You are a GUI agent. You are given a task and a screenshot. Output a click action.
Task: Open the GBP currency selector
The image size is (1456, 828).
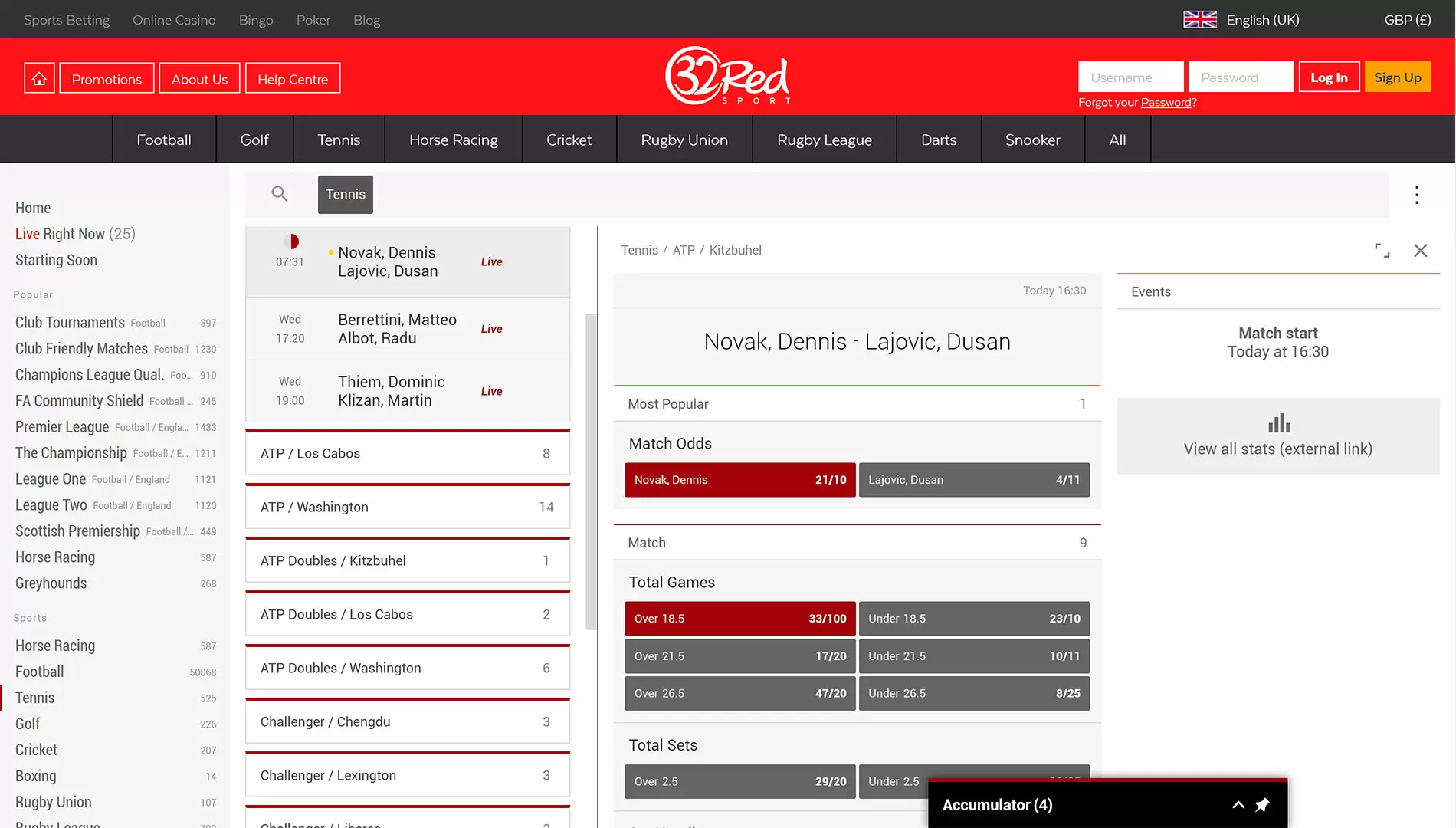(x=1408, y=20)
